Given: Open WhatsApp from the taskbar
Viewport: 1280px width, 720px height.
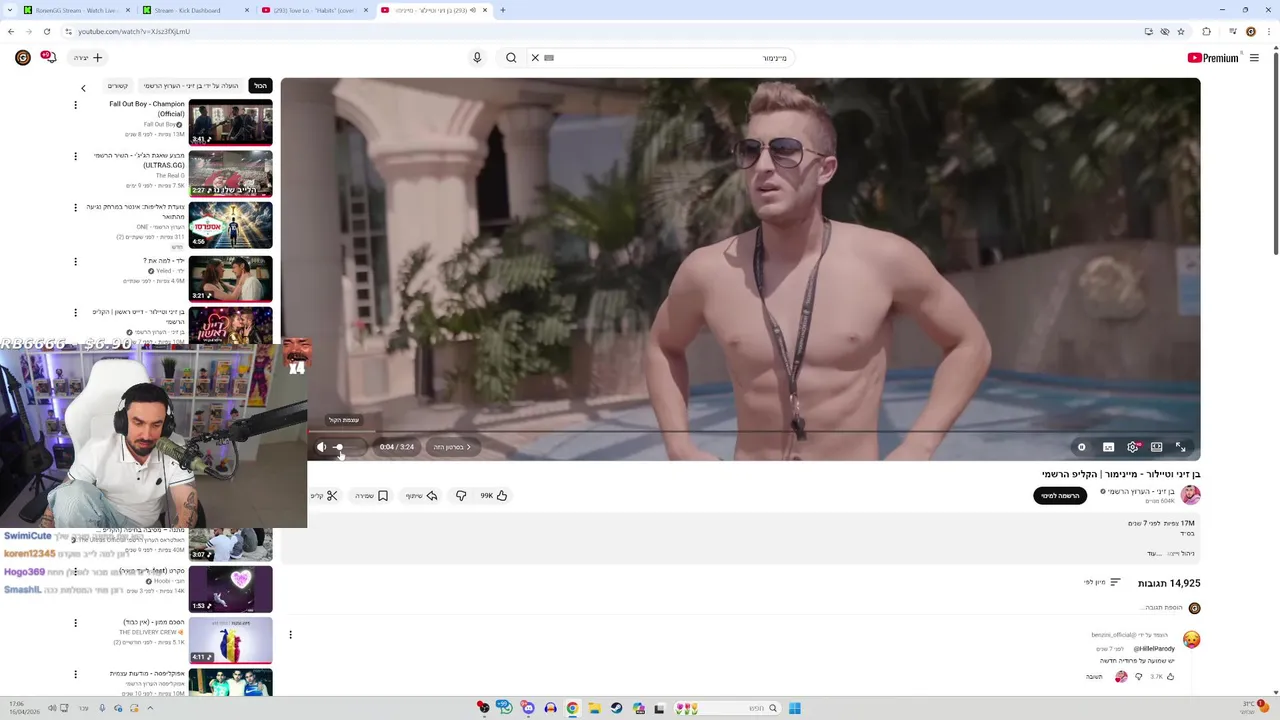Looking at the screenshot, I should point(505,708).
